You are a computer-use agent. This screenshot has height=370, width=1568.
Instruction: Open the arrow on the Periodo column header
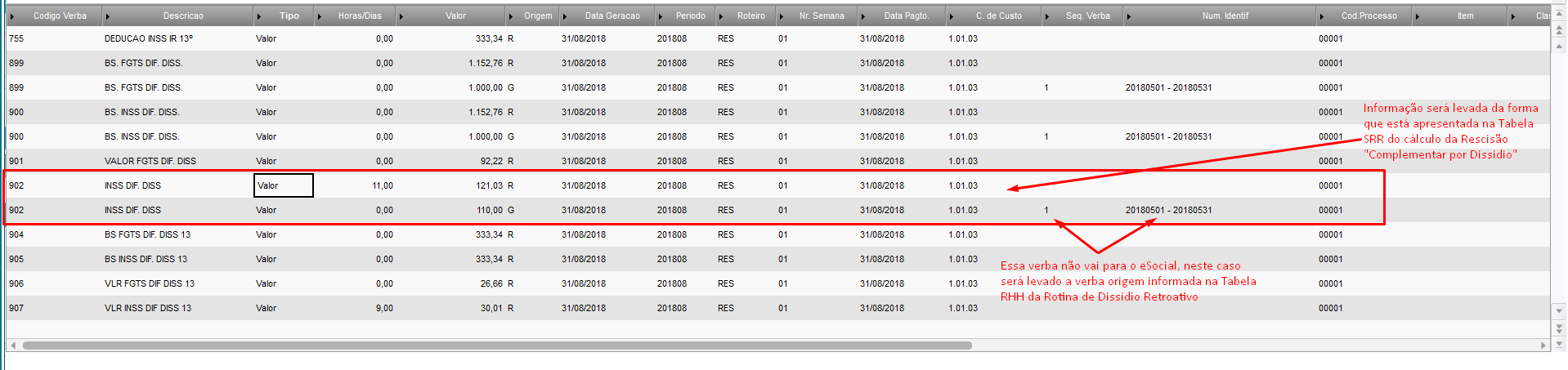click(661, 16)
